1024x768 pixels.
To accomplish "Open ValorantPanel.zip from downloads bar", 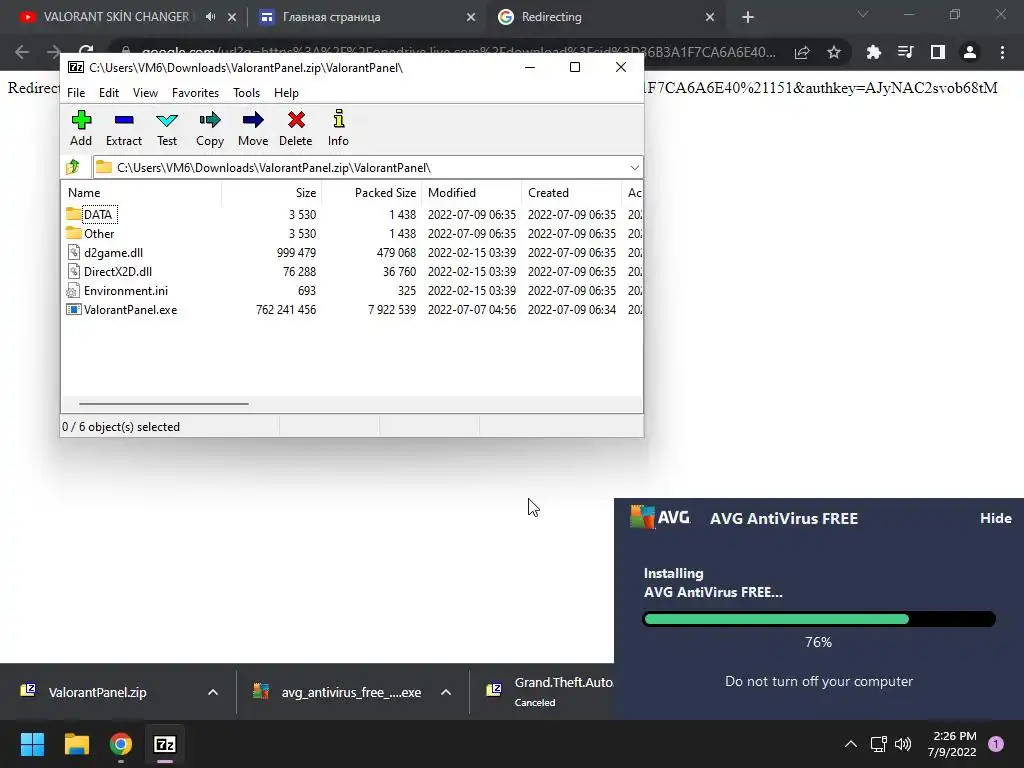I will (x=97, y=692).
